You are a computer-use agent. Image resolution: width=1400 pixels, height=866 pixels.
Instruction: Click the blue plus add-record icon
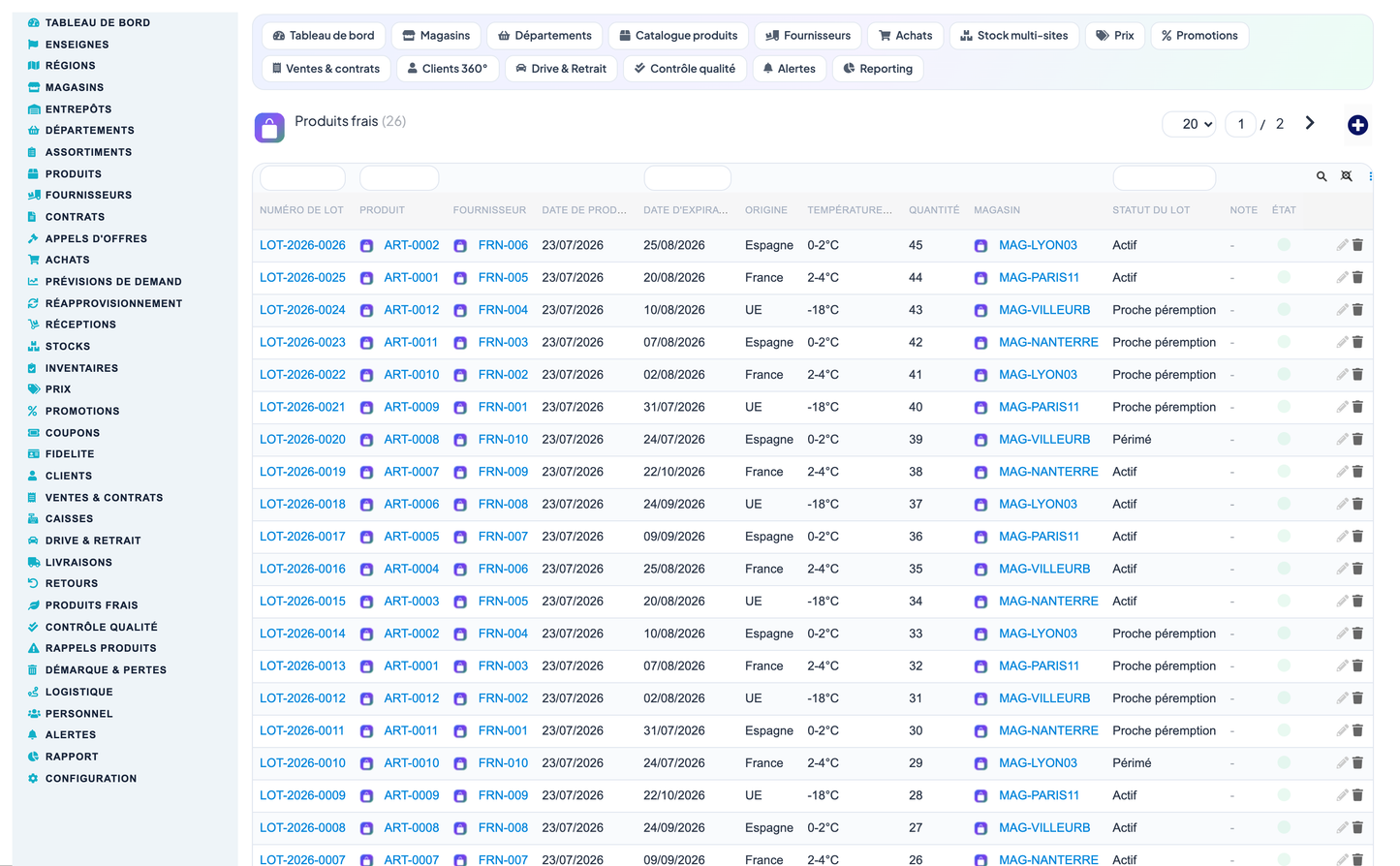coord(1357,125)
